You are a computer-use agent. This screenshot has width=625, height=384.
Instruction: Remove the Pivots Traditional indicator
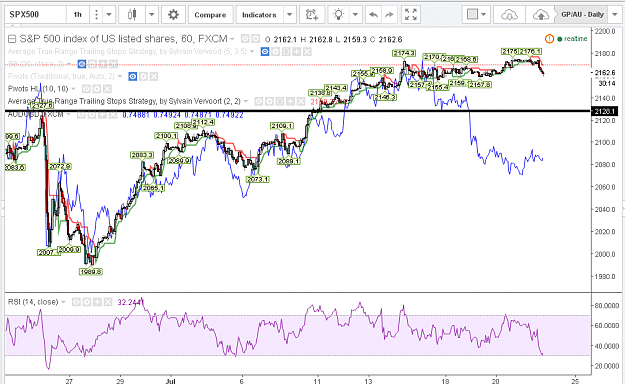(x=154, y=76)
